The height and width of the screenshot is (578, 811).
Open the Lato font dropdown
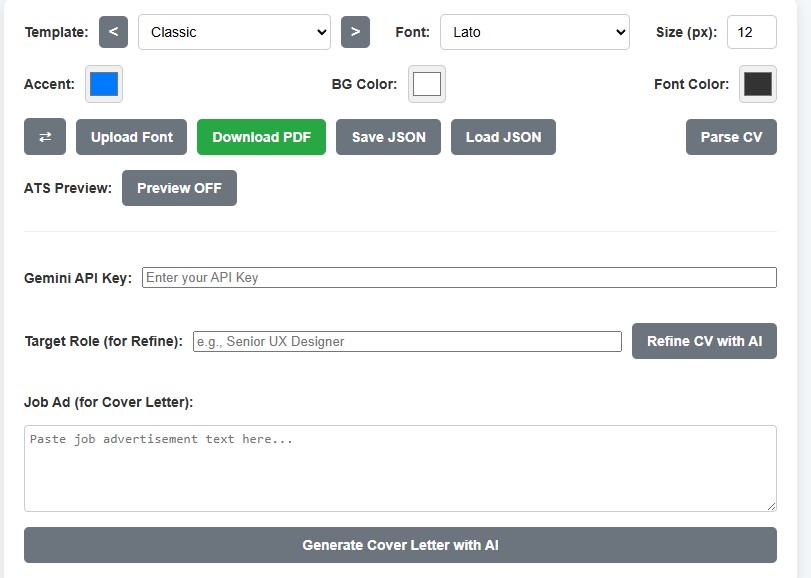point(535,32)
